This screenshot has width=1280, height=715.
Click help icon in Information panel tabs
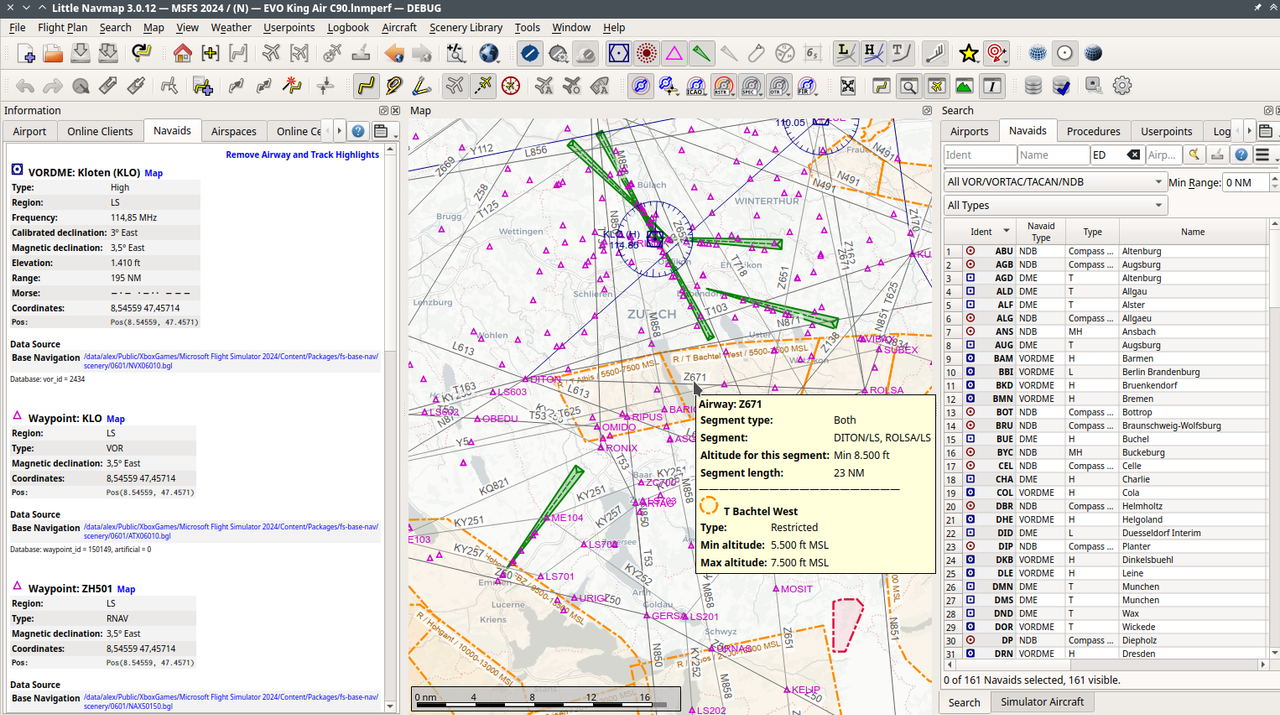[357, 131]
